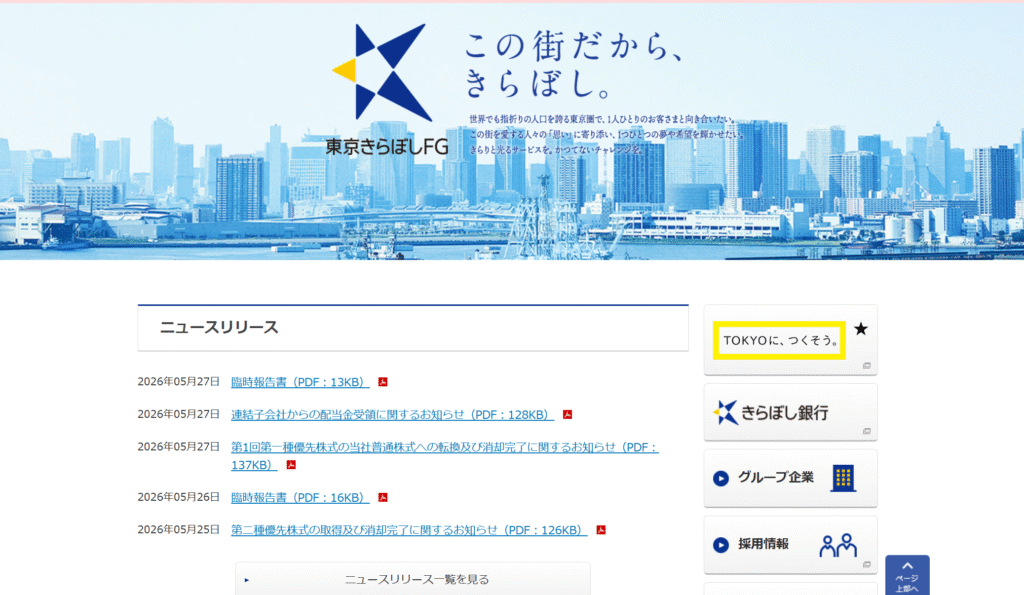Click the ニュースリリース heading
Screen dimensions: 1024x595
coord(219,327)
